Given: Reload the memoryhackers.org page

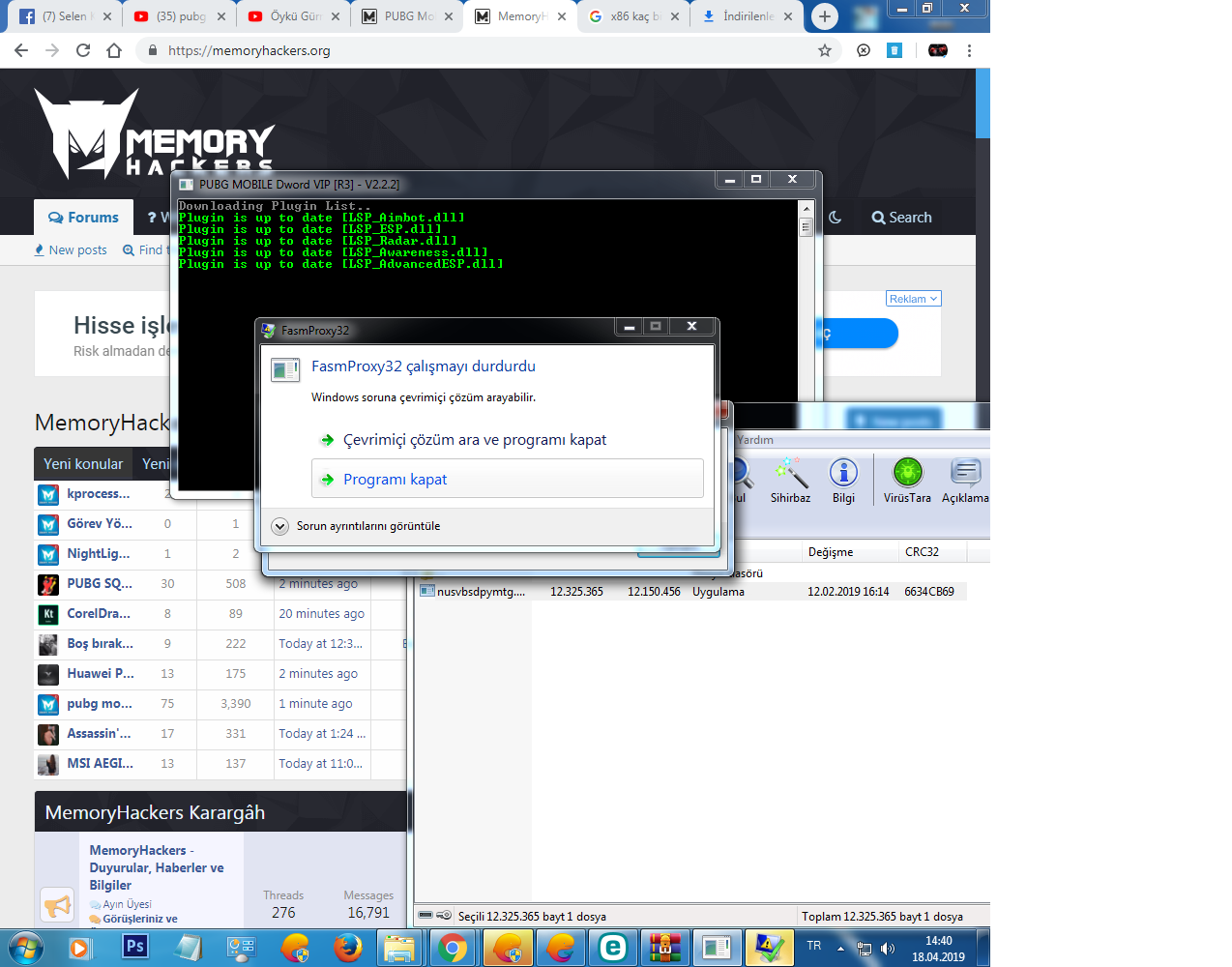Looking at the screenshot, I should tap(83, 50).
